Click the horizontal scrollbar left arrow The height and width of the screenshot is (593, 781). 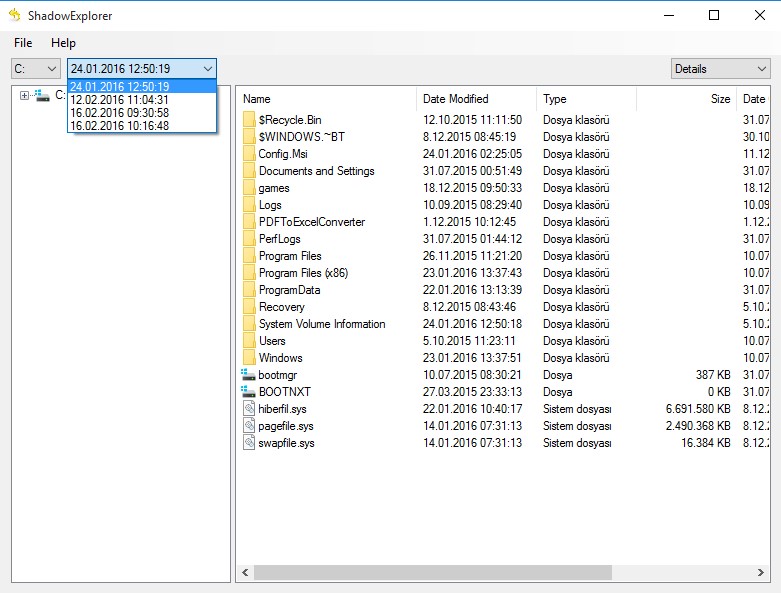click(x=245, y=573)
